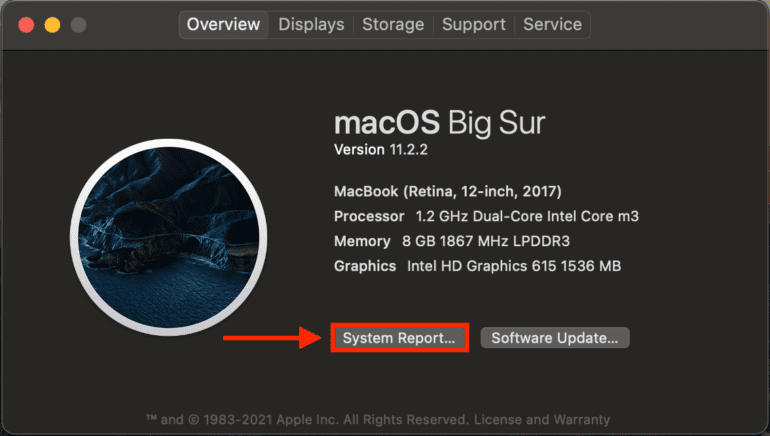Click the MacBook (Retina, 12-inch, 2017) model text

pyautogui.click(x=447, y=191)
